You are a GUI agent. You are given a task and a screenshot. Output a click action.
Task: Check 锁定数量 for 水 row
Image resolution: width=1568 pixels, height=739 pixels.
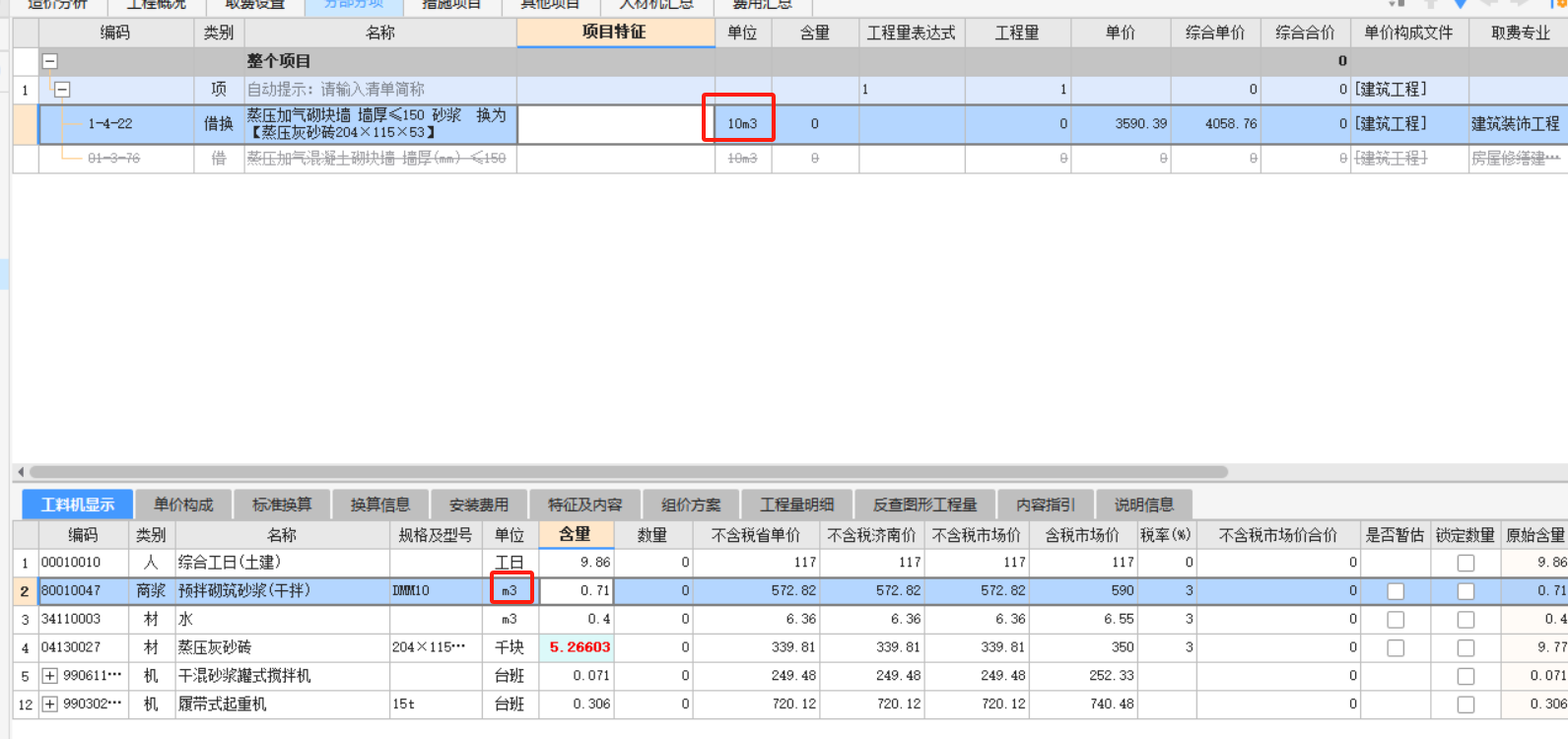(1466, 620)
